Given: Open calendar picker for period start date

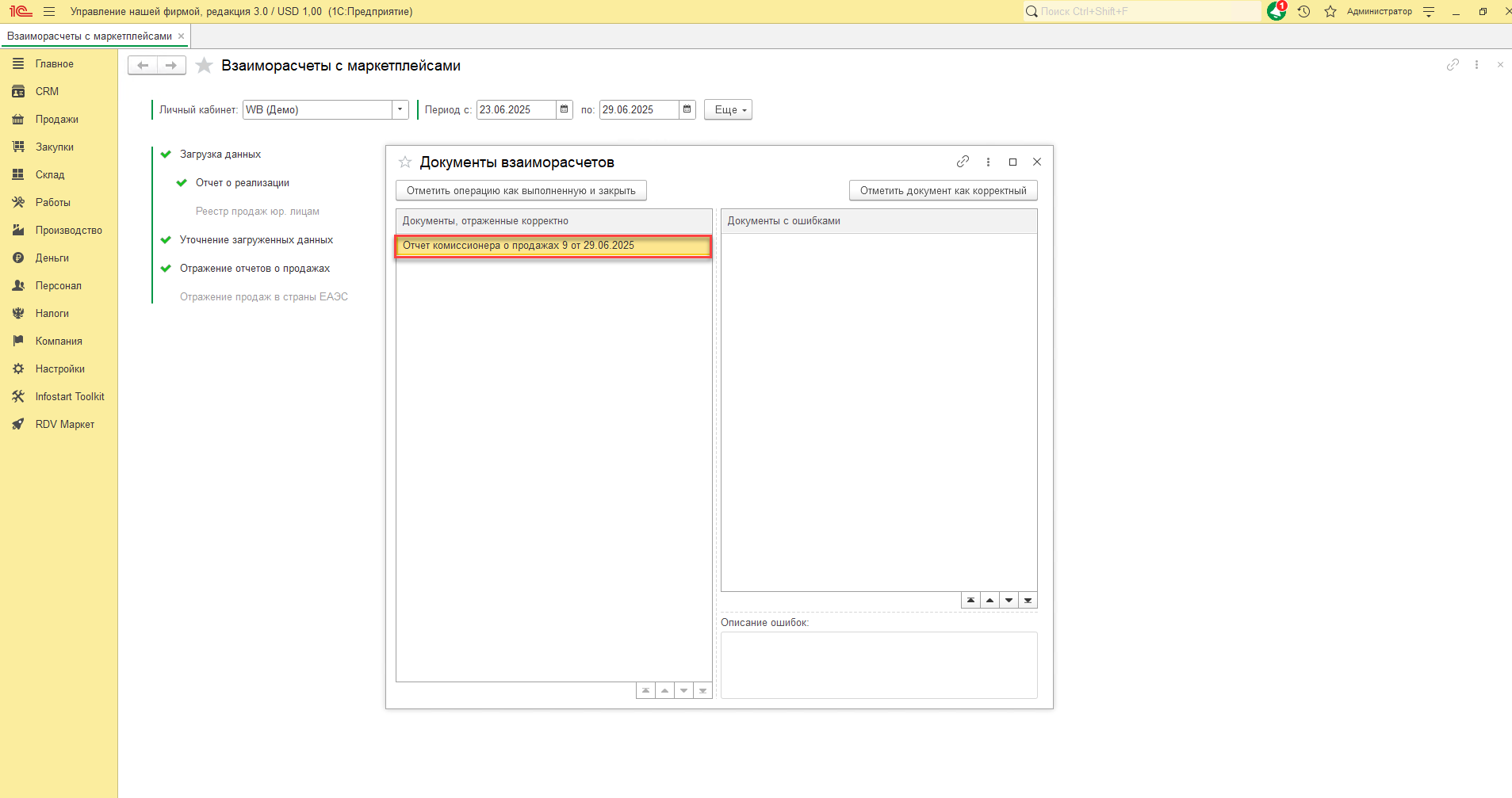Looking at the screenshot, I should point(565,109).
